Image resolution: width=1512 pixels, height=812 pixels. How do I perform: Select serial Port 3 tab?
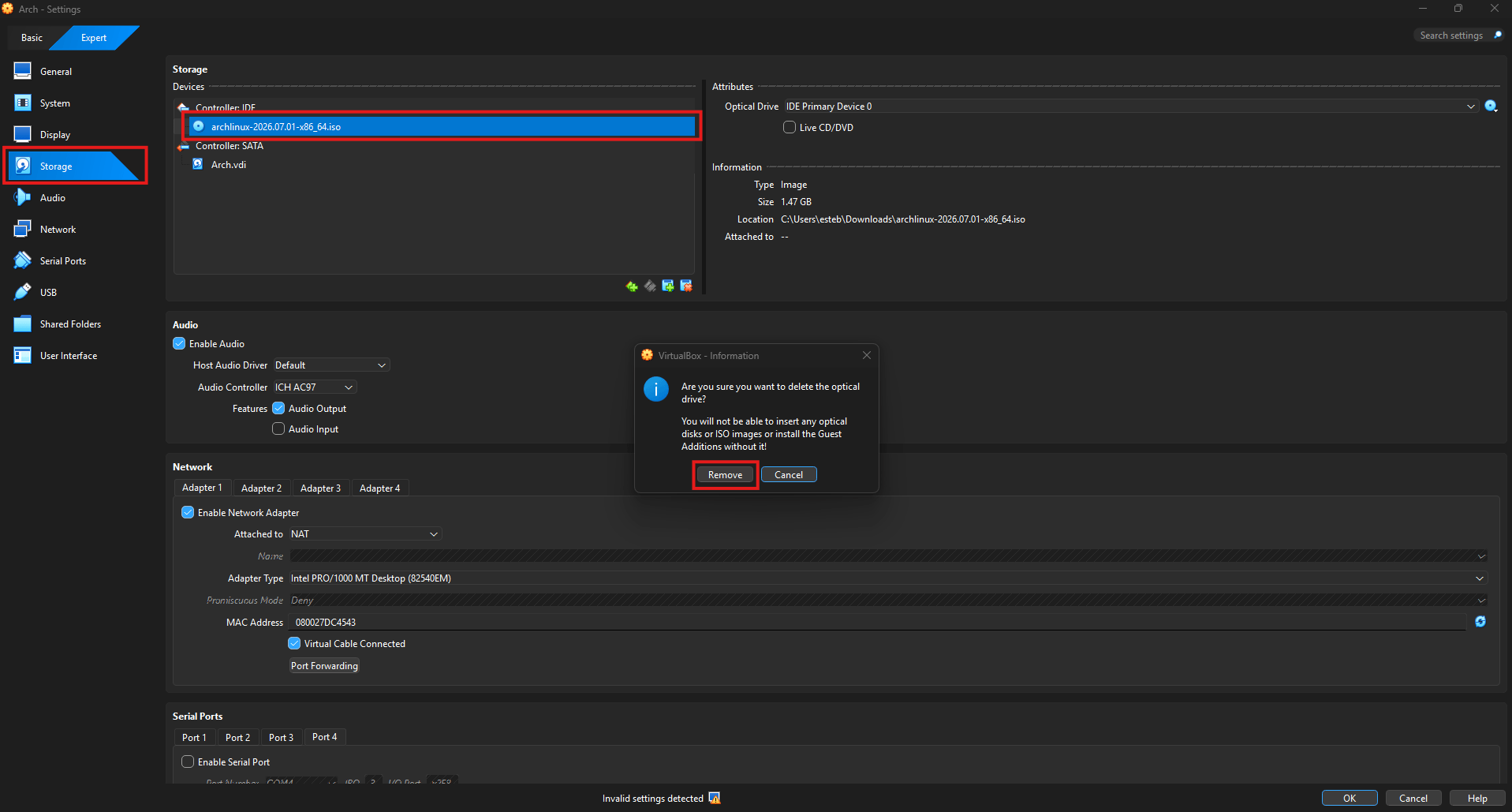(x=281, y=738)
